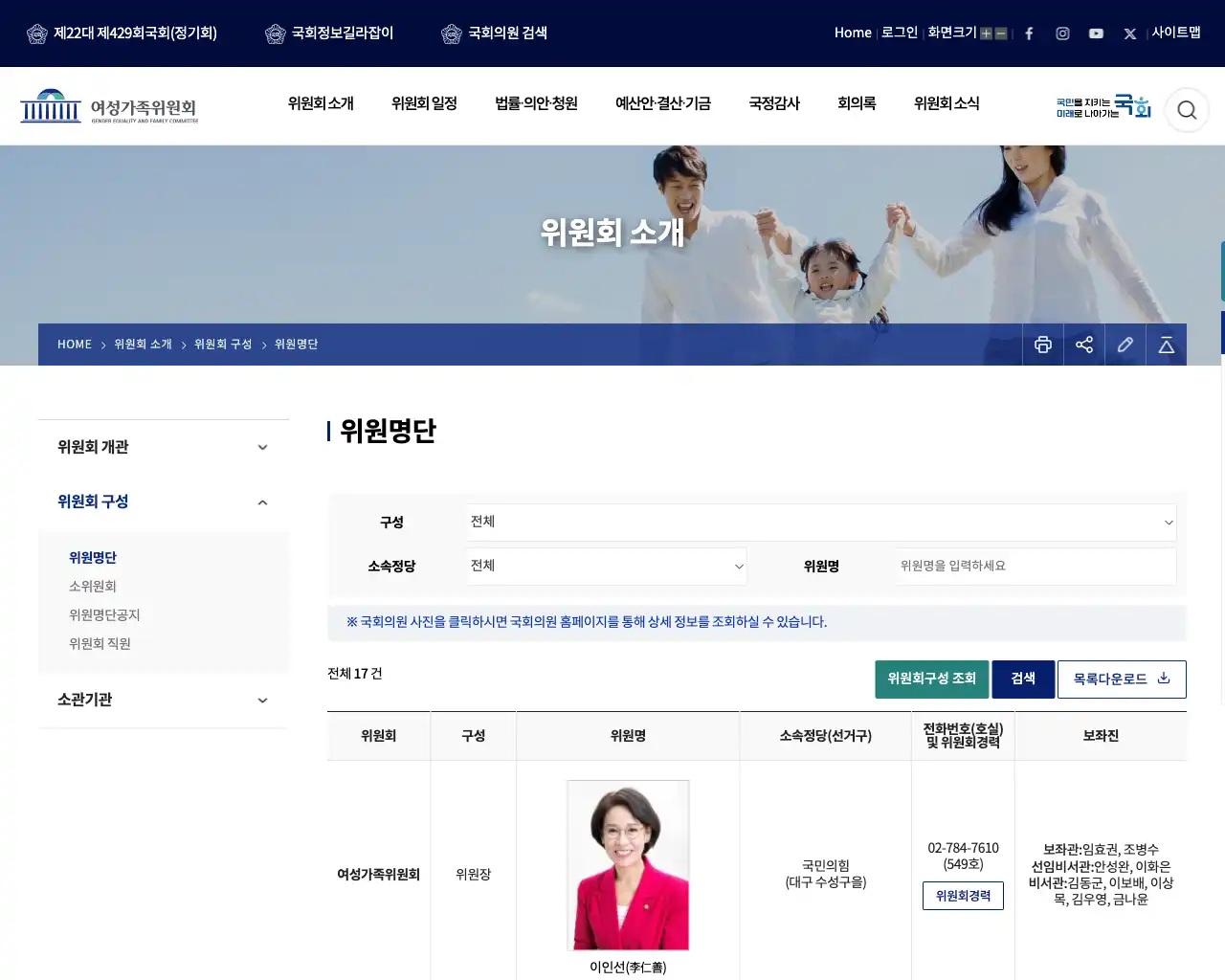Open the Instagram icon link

[1062, 33]
